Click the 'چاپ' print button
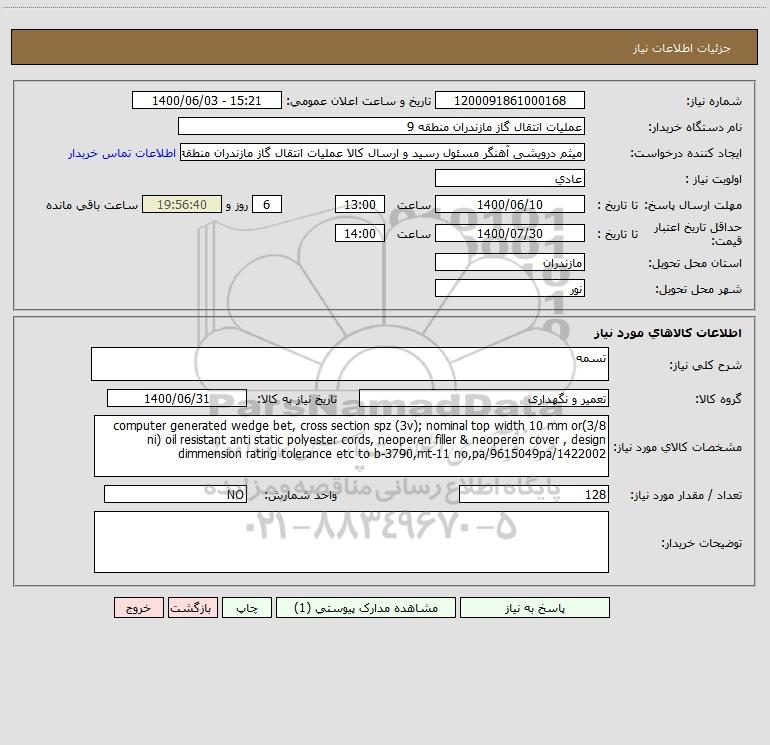 click(x=247, y=607)
